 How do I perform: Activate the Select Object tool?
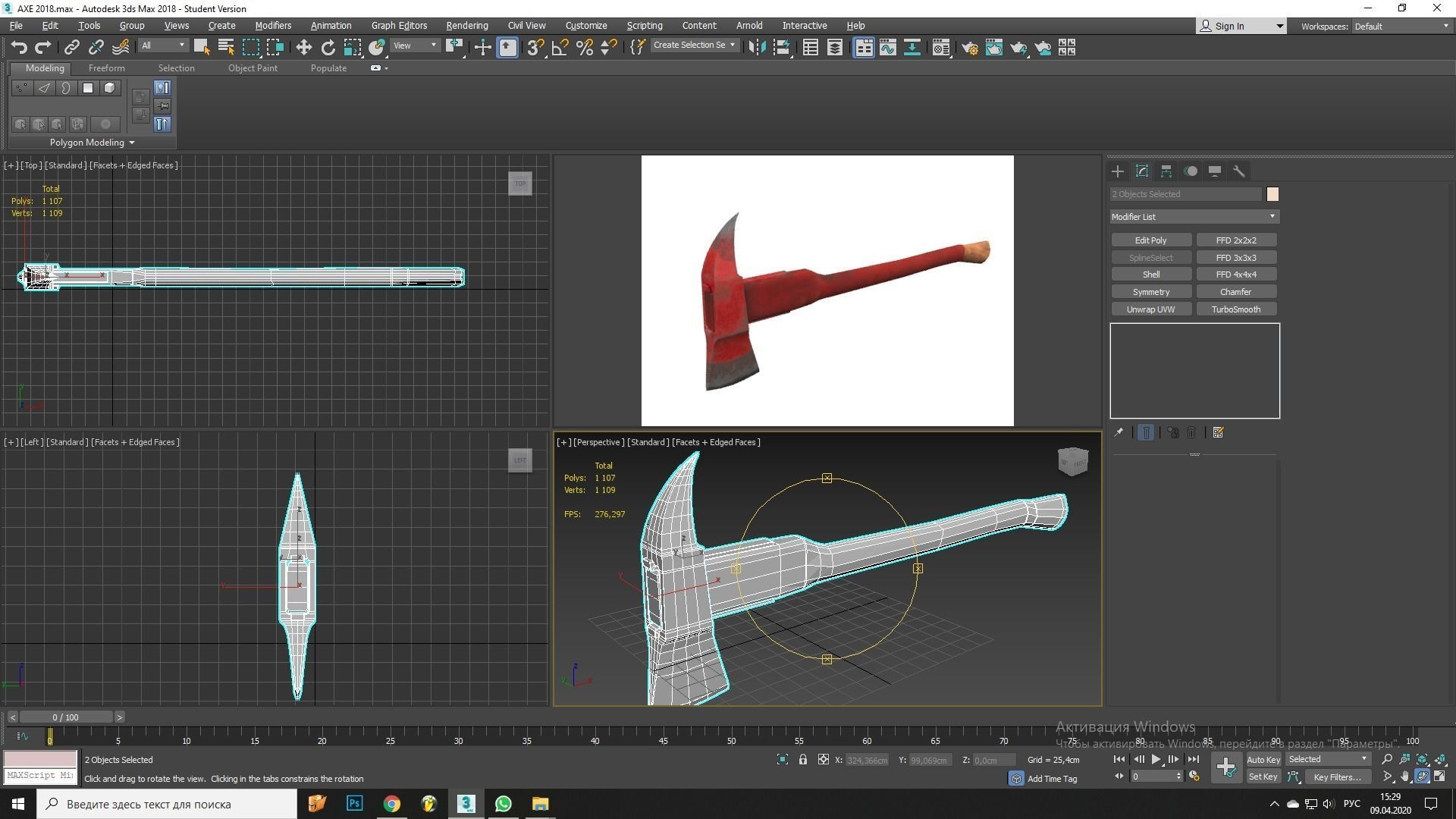coord(201,48)
